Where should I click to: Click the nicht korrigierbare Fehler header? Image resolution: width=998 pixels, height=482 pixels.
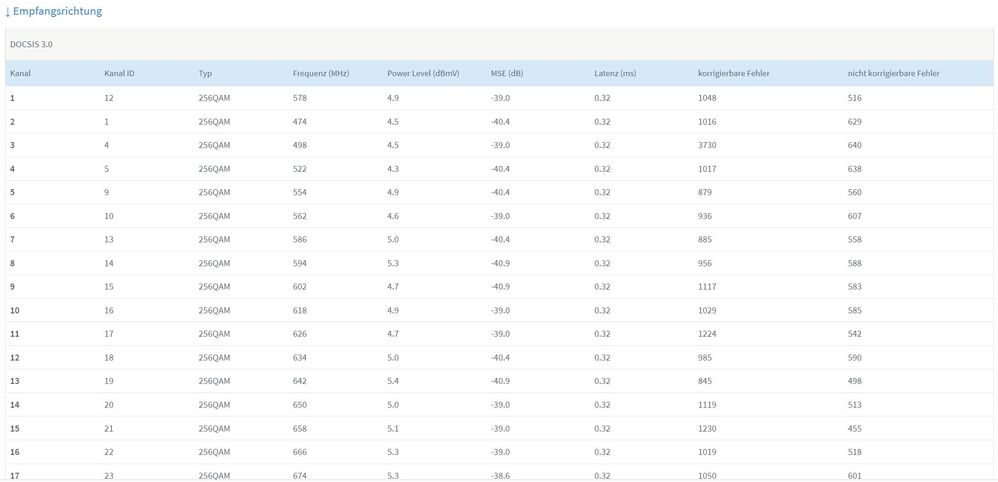tap(893, 74)
